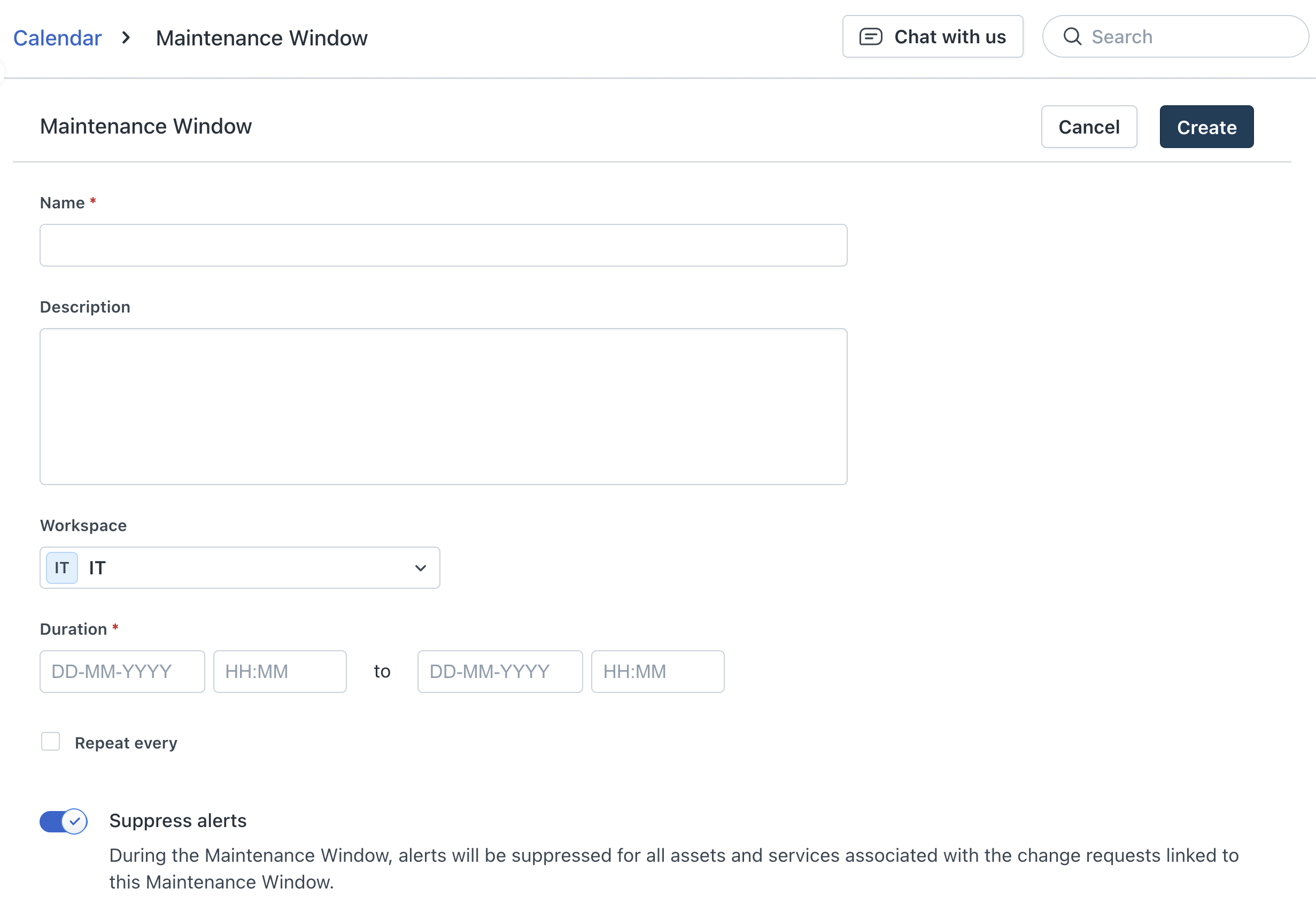The image size is (1316, 904).
Task: Click the IT workspace badge icon
Action: tap(62, 567)
